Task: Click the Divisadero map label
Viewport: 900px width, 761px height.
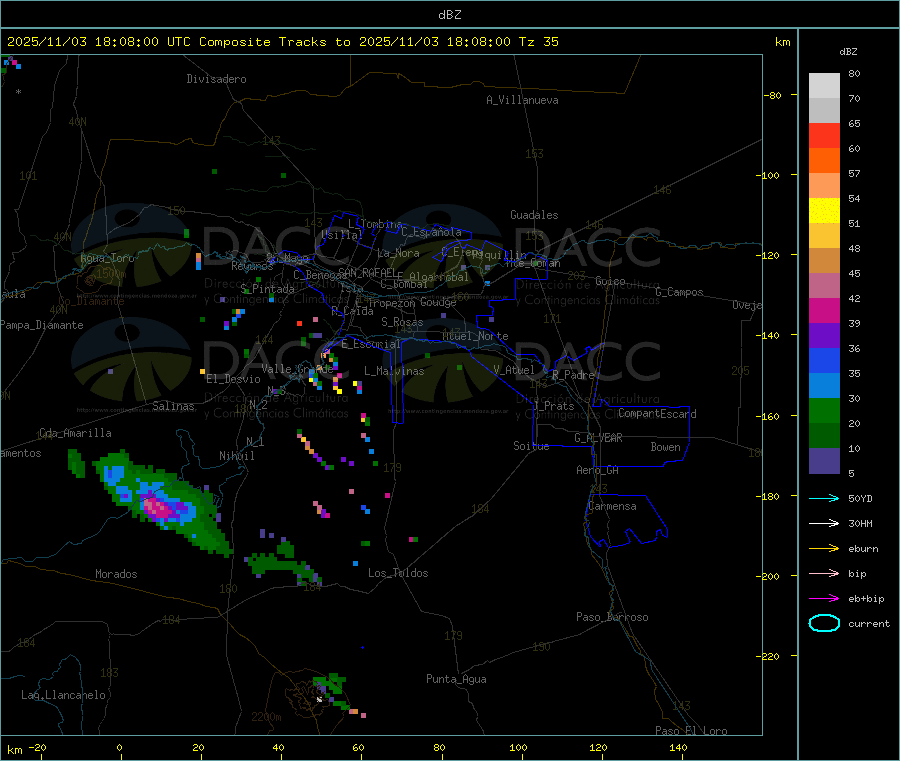Action: coord(216,79)
